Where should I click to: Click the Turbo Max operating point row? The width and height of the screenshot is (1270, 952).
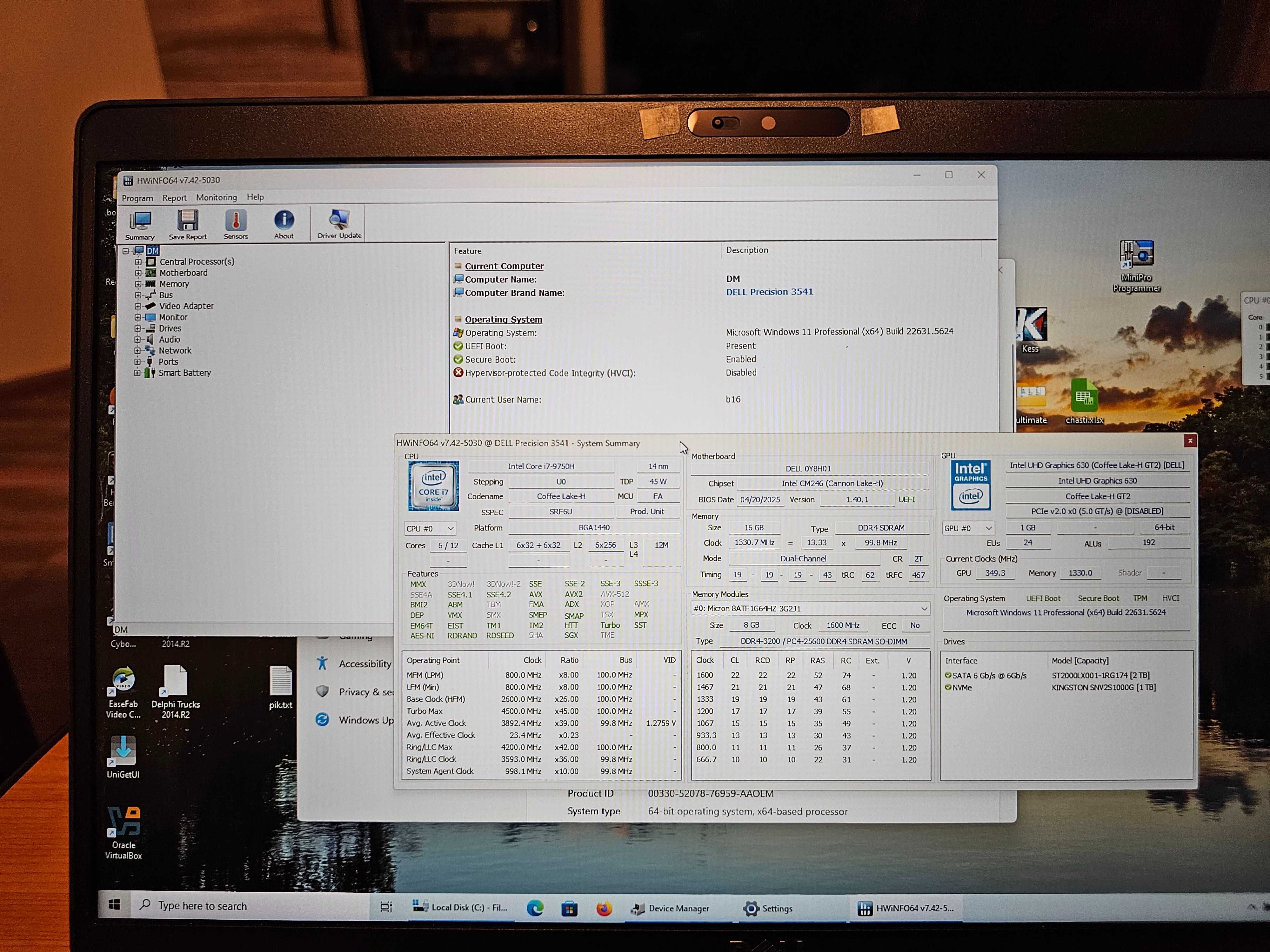pos(541,711)
